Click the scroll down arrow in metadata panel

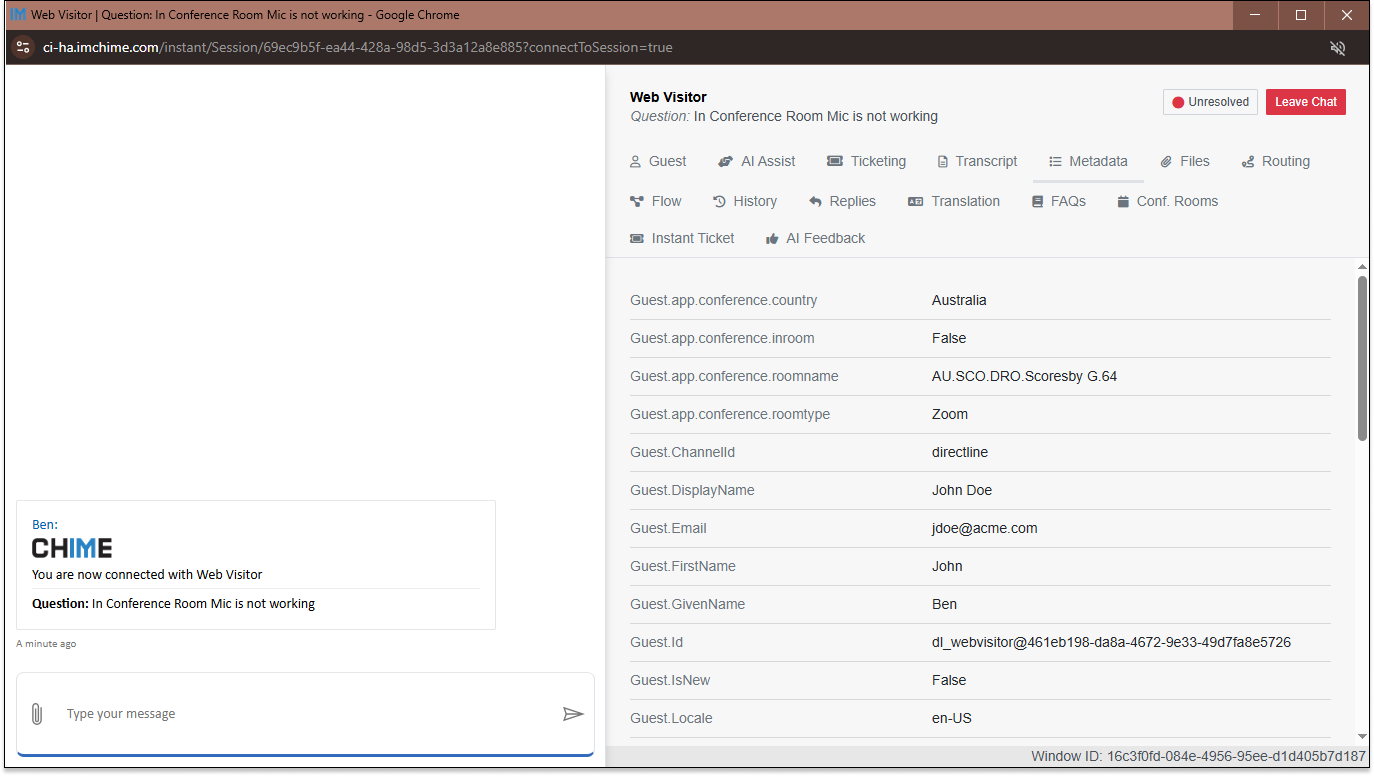click(1362, 736)
